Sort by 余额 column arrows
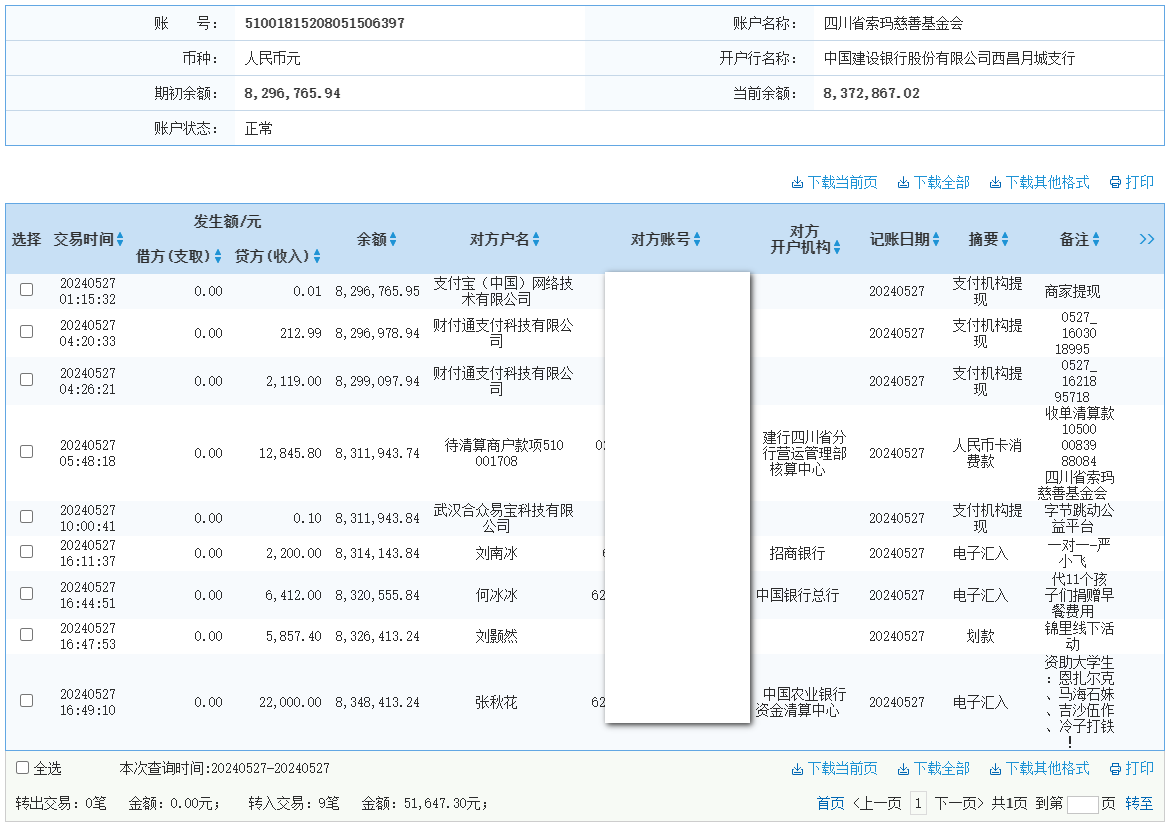This screenshot has width=1166, height=824. pos(393,239)
